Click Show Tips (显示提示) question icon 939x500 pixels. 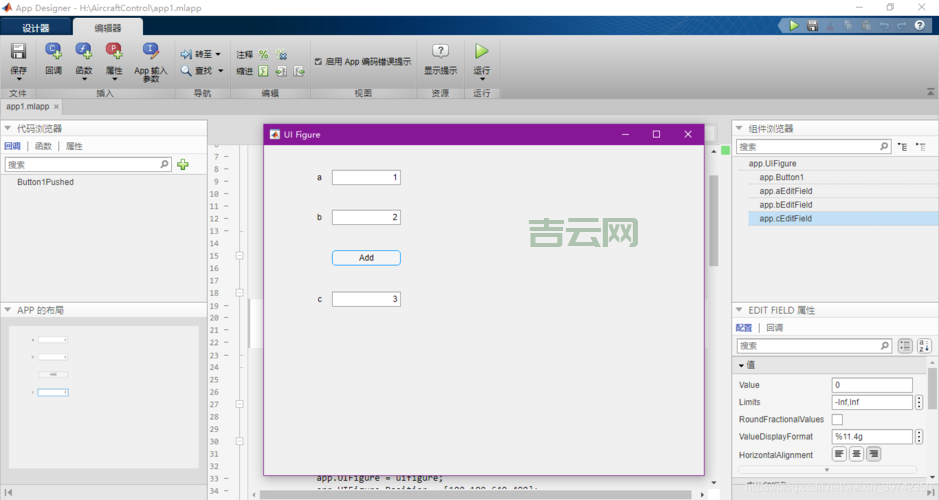pos(440,51)
